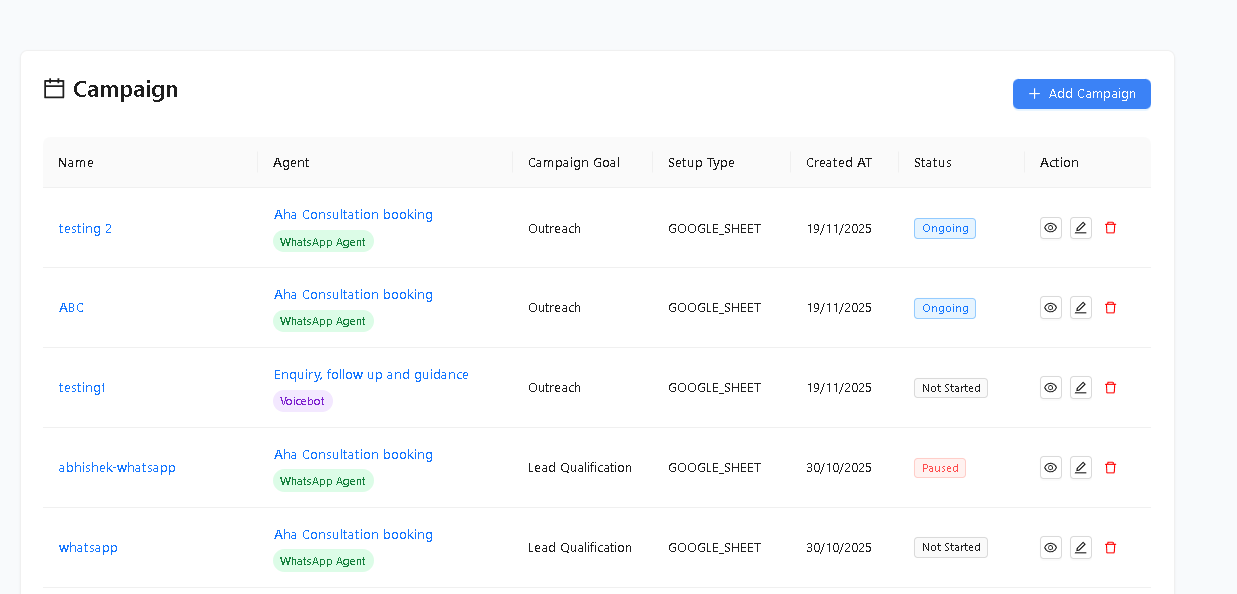Screen dimensions: 1237x594
Task: Click the pencil icon in the whatsapp row
Action: click(x=1080, y=548)
